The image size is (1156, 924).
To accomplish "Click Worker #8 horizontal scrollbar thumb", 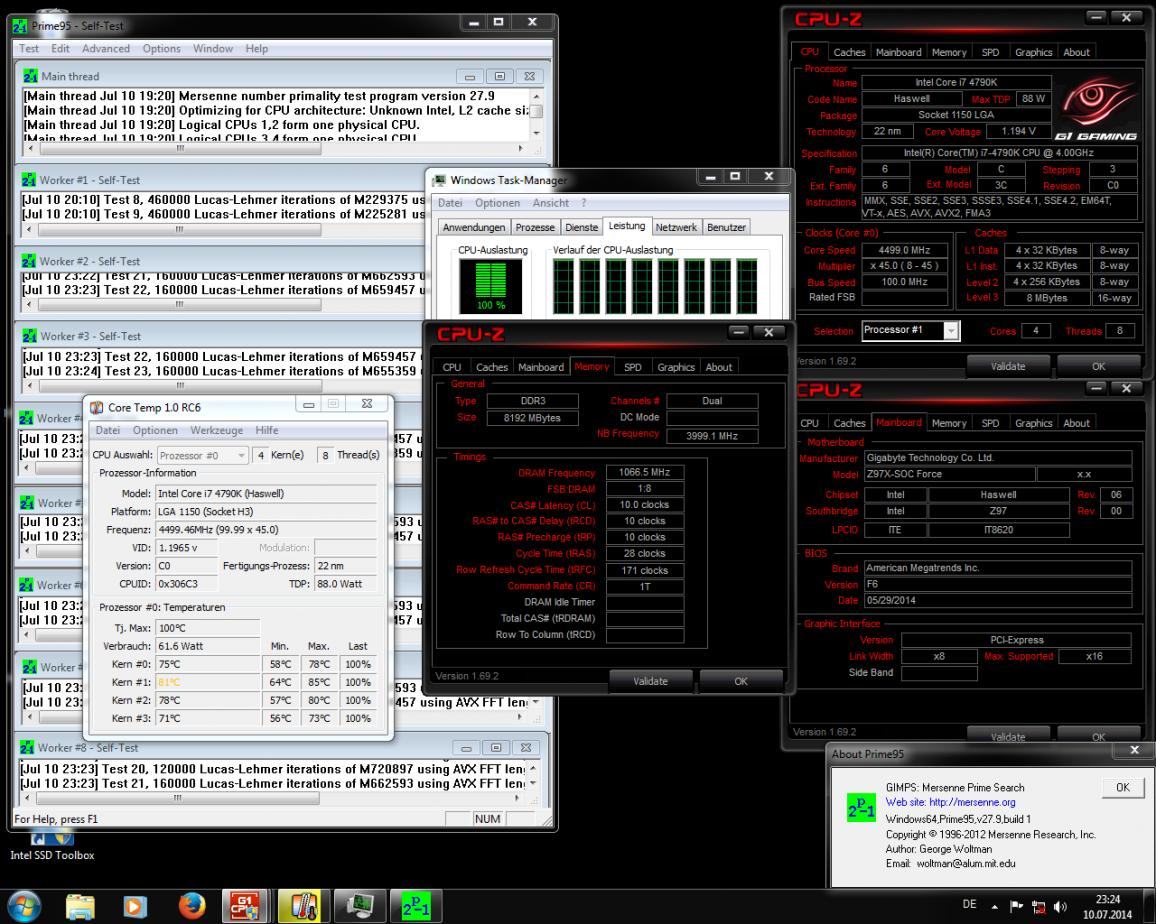I will [178, 798].
